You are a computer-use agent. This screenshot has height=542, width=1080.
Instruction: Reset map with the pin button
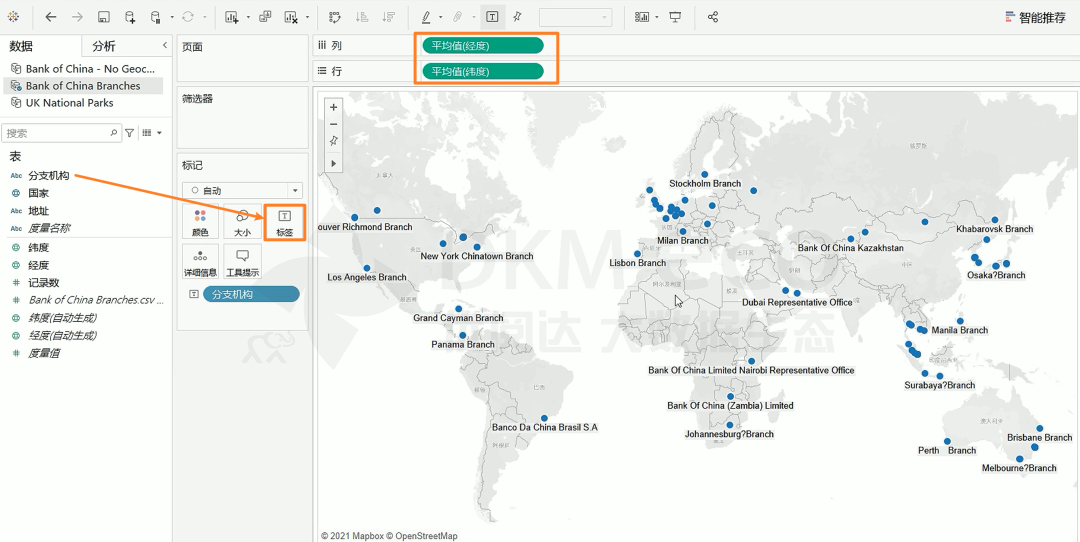(x=333, y=140)
